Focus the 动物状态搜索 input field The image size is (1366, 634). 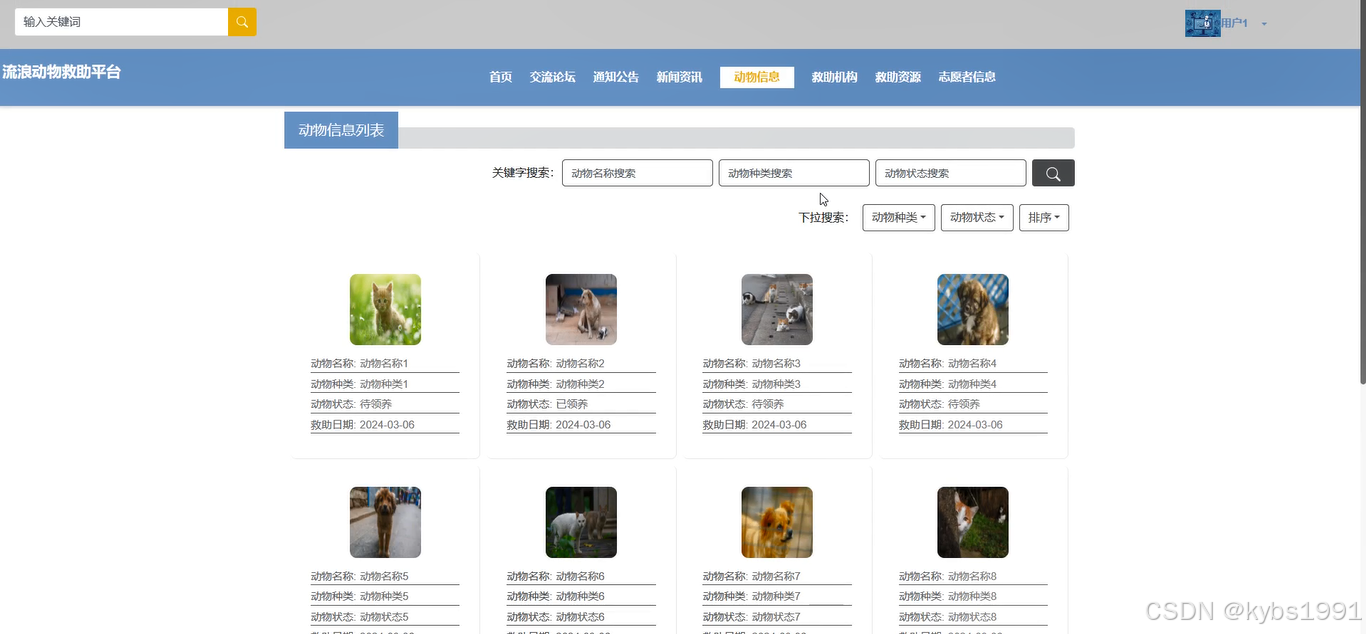pos(951,173)
